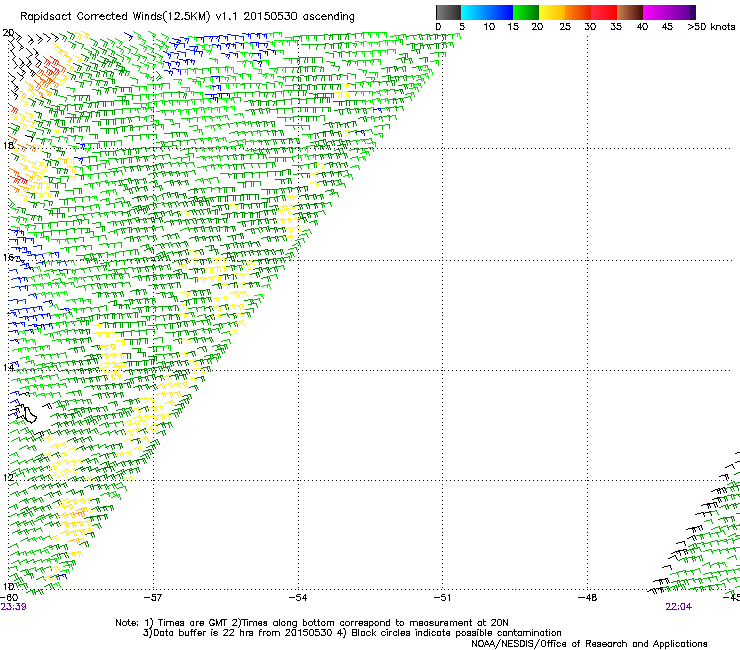Click the cyan 5-10 knots legend color
This screenshot has width=740, height=650.
(474, 12)
